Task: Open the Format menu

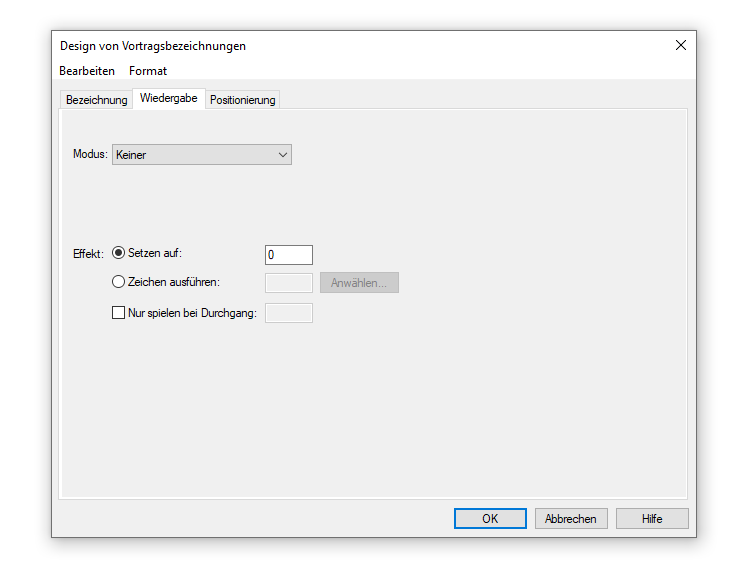Action: [148, 71]
